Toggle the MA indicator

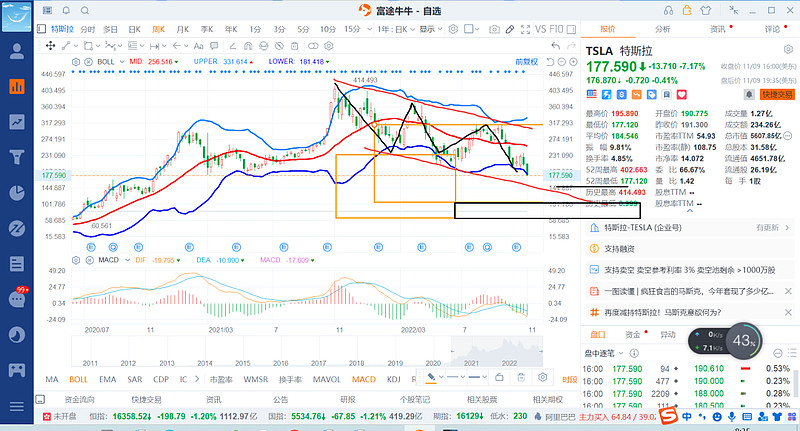(x=52, y=379)
